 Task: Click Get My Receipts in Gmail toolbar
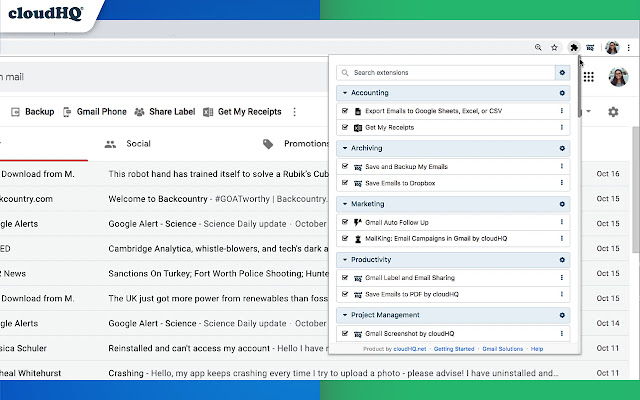point(242,112)
